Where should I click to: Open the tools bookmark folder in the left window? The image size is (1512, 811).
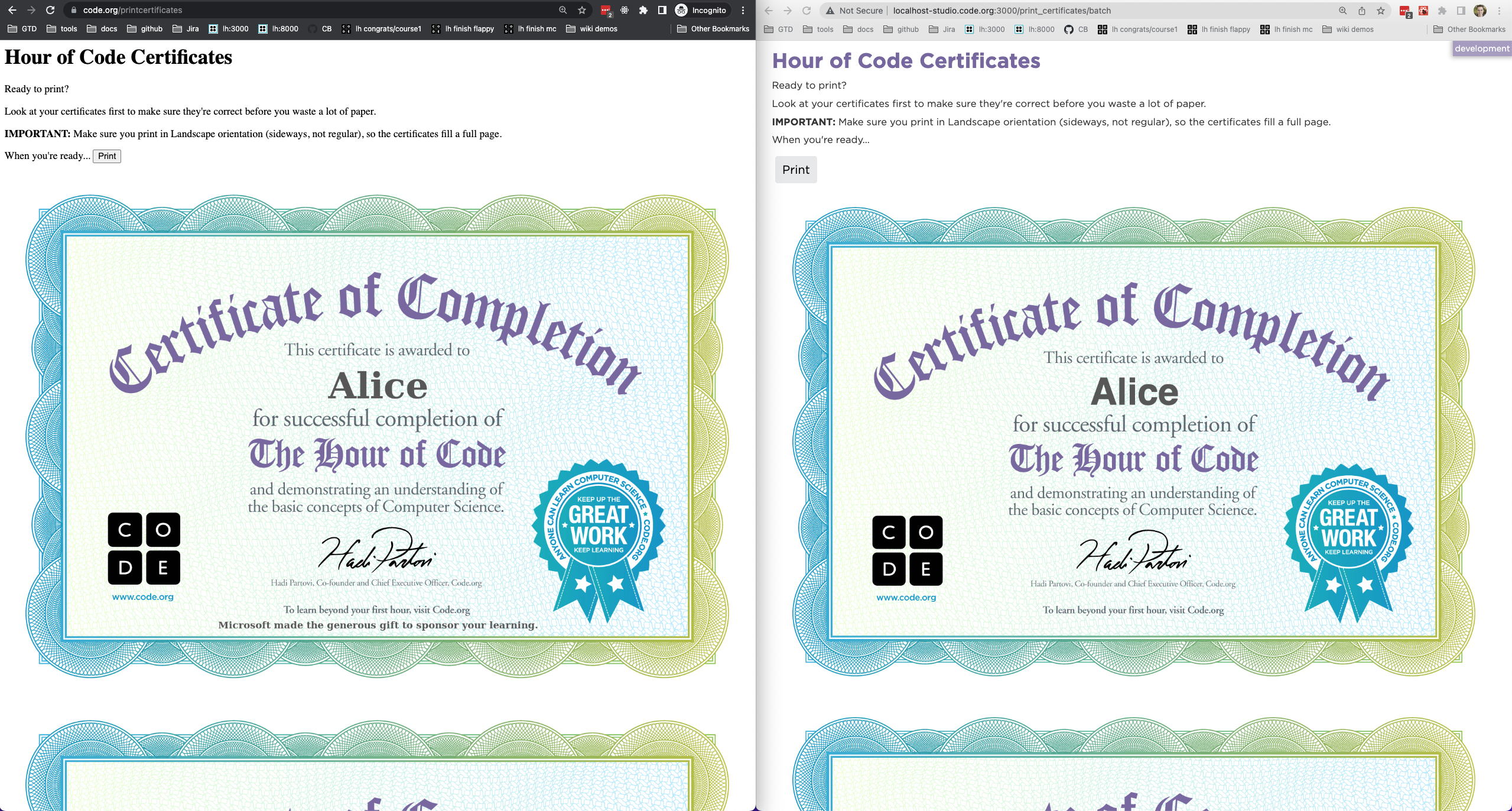click(x=62, y=28)
